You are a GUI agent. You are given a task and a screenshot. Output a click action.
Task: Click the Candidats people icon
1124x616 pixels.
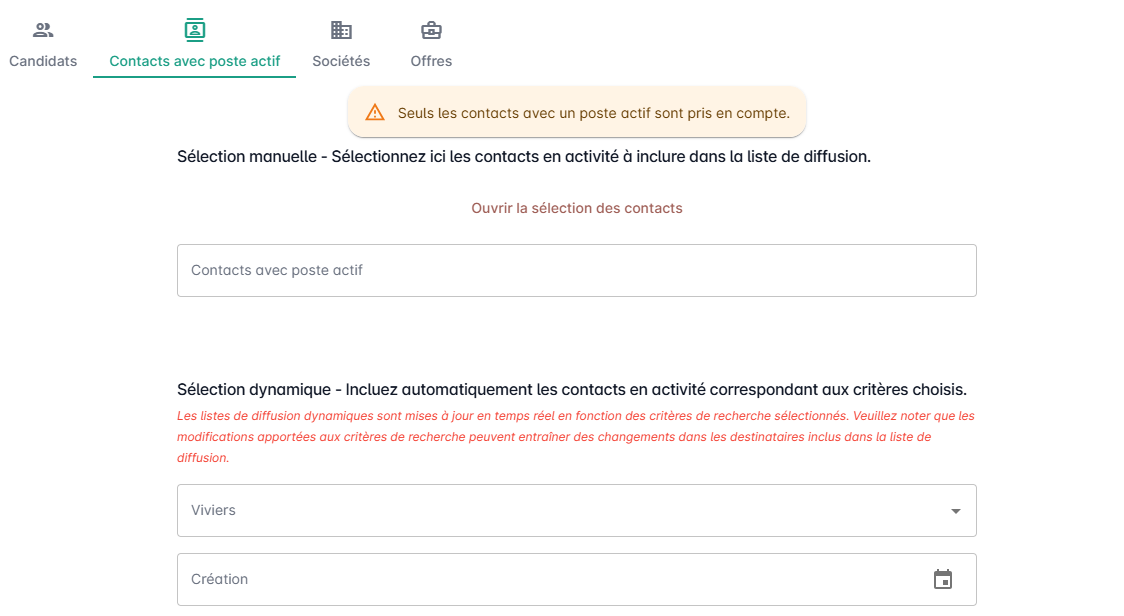43,30
